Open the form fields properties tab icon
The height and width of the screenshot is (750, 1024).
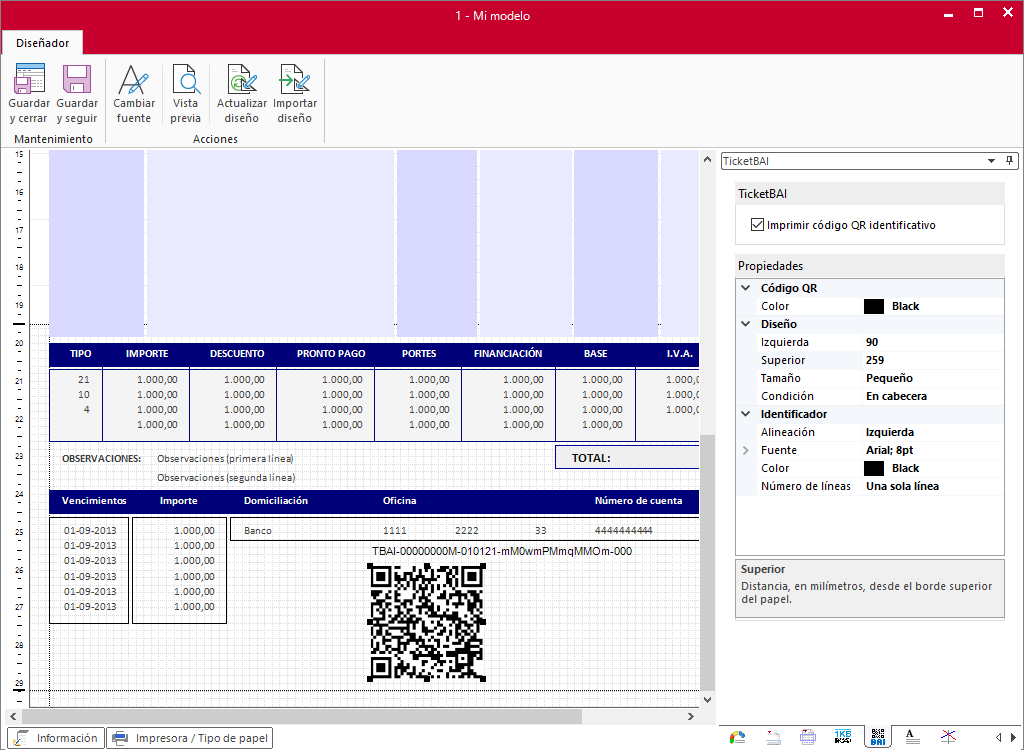(808, 738)
